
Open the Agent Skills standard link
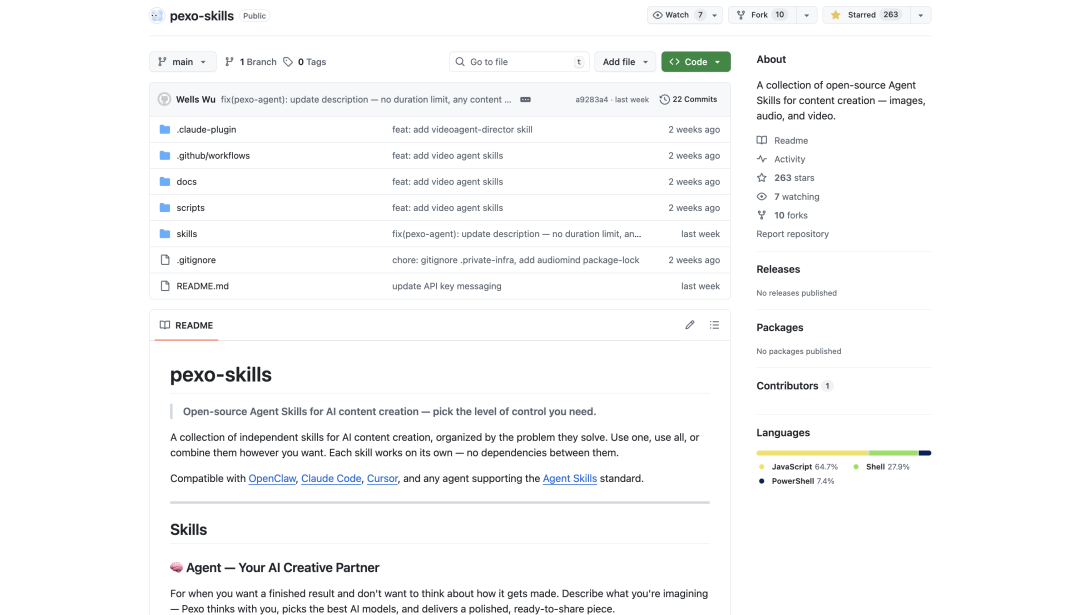coord(570,479)
